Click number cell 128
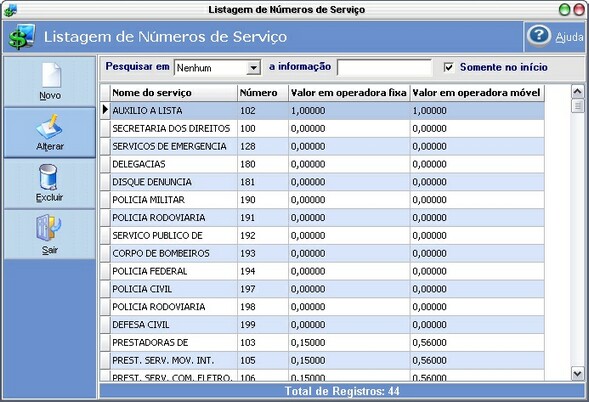The width and height of the screenshot is (589, 402). [263, 147]
